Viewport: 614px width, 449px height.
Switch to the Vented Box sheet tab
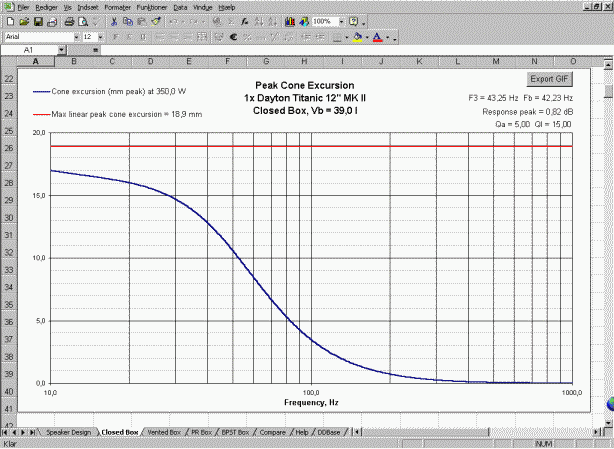point(163,432)
